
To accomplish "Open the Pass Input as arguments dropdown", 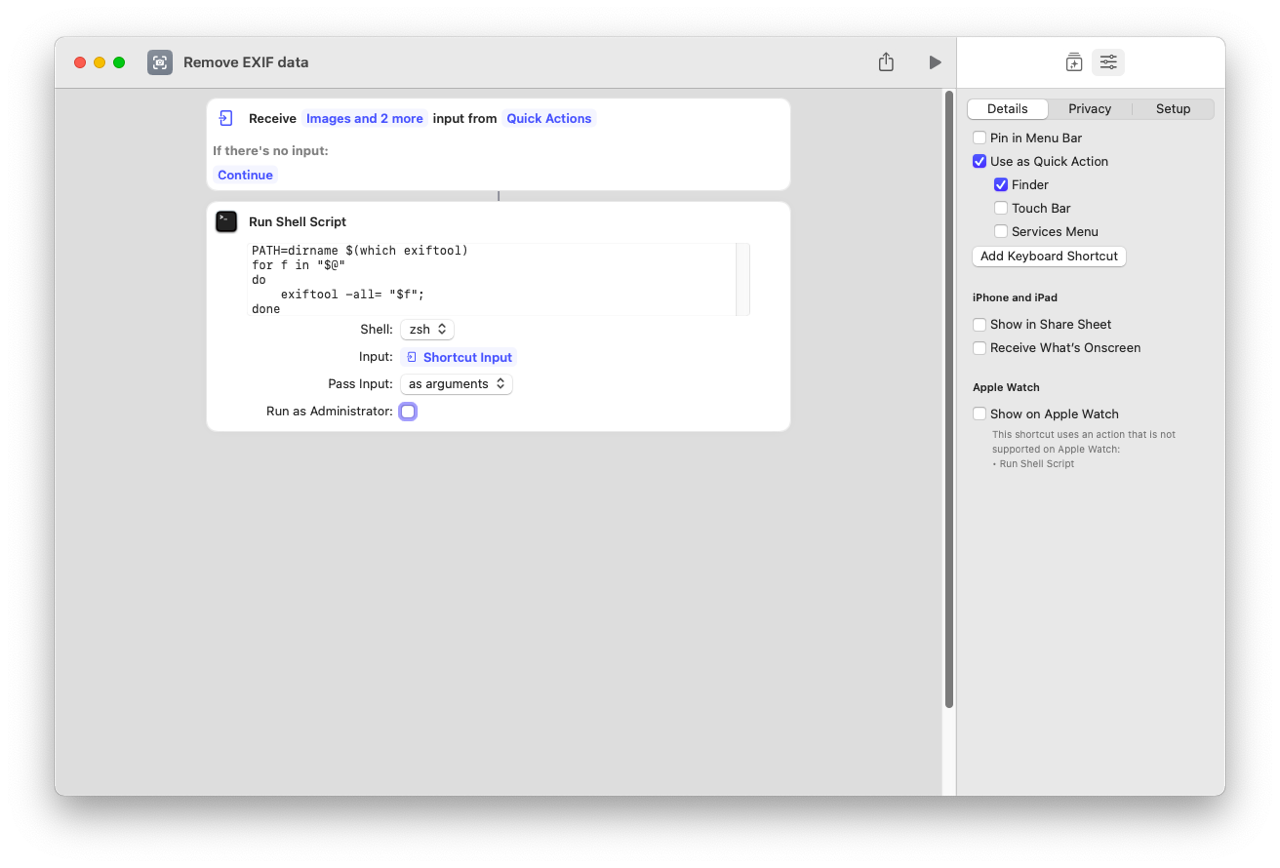I will (456, 384).
